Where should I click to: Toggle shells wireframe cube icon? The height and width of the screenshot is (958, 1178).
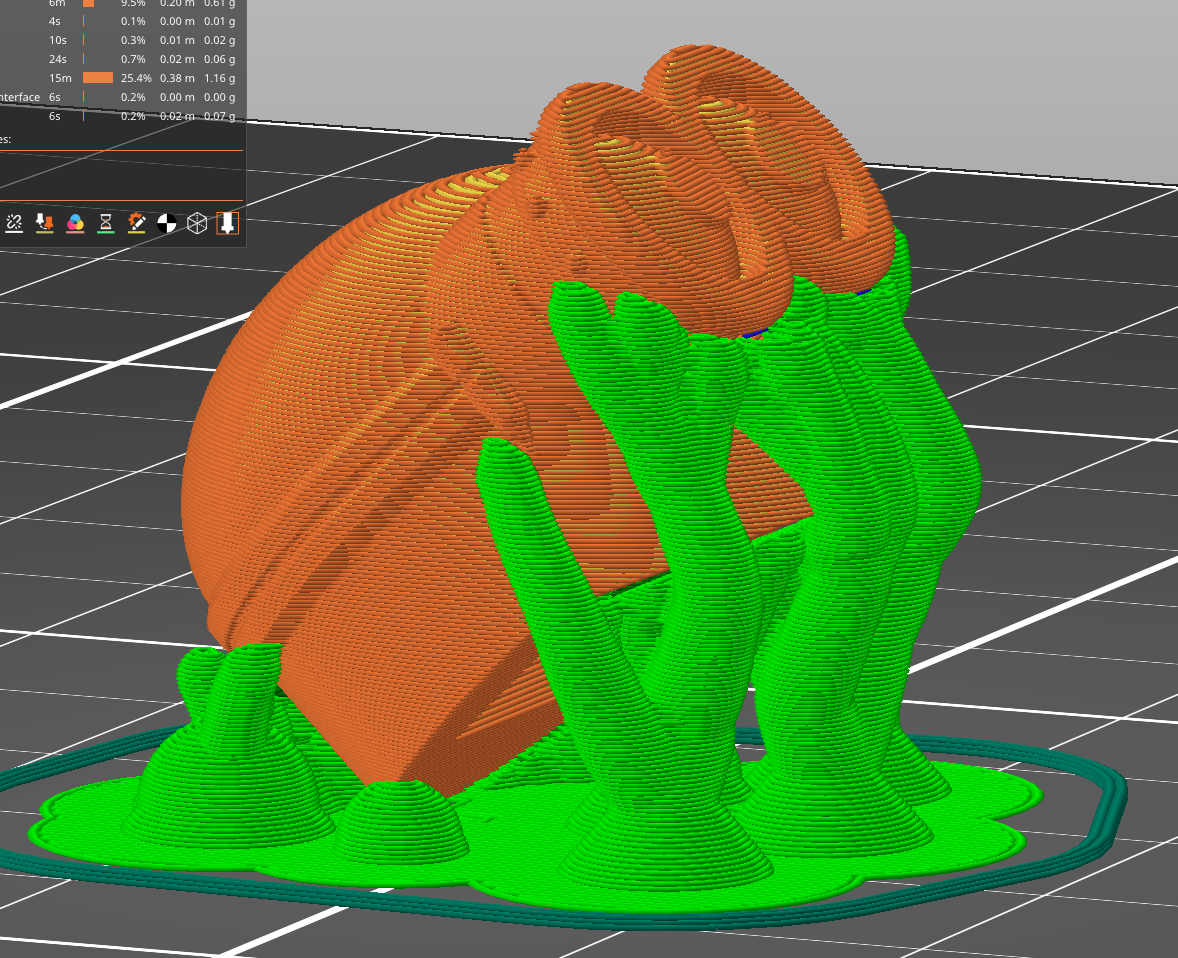(x=198, y=222)
